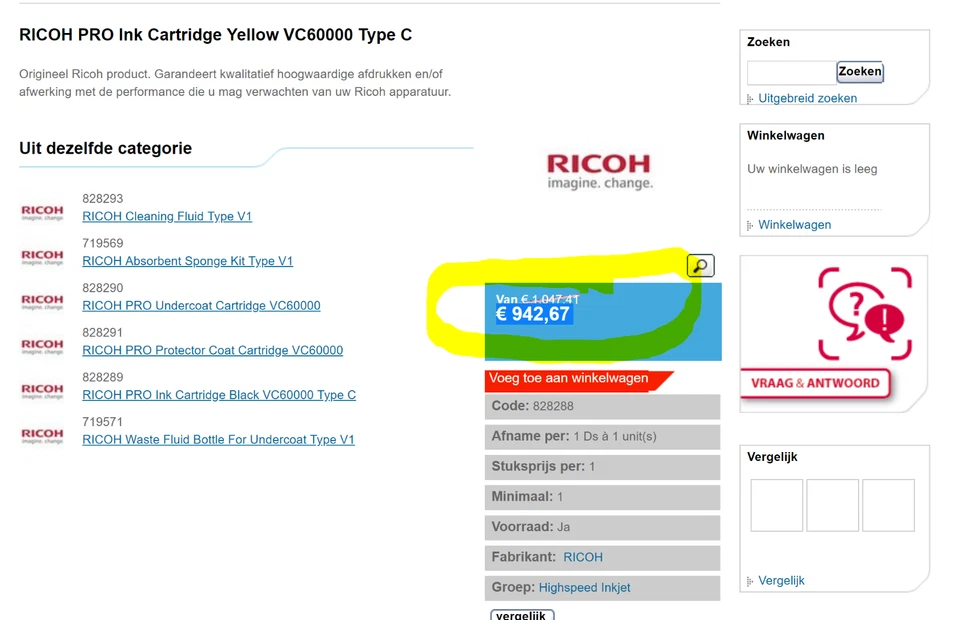960x620 pixels.
Task: Open the Winkelwagen page
Action: pyautogui.click(x=793, y=225)
